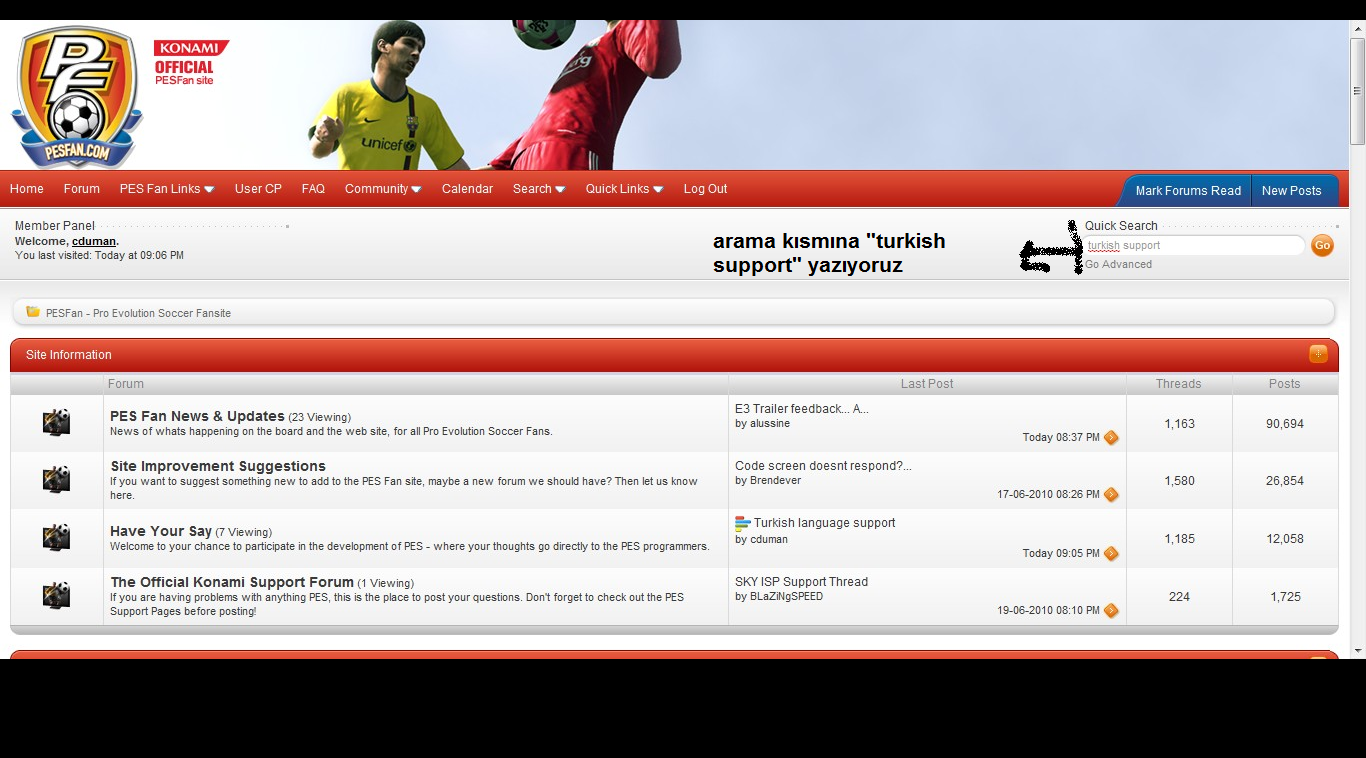Log Out of the forum

click(x=705, y=188)
